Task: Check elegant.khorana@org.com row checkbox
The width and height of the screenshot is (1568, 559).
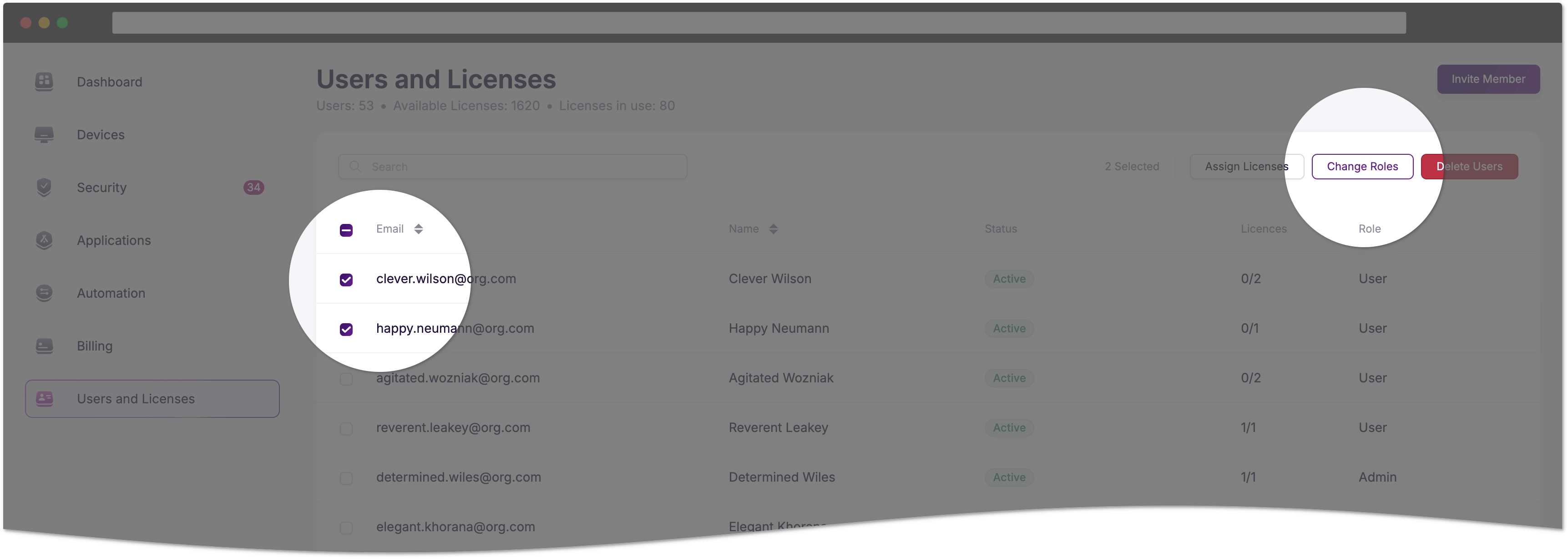Action: point(346,528)
